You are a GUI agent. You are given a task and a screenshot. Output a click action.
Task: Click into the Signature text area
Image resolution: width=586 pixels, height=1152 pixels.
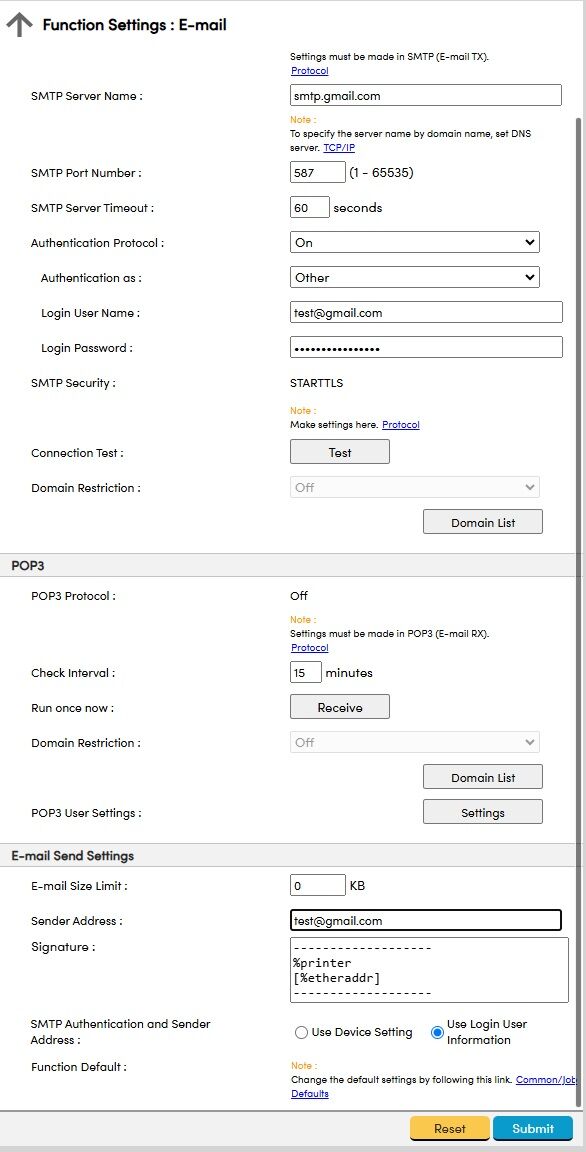point(430,970)
